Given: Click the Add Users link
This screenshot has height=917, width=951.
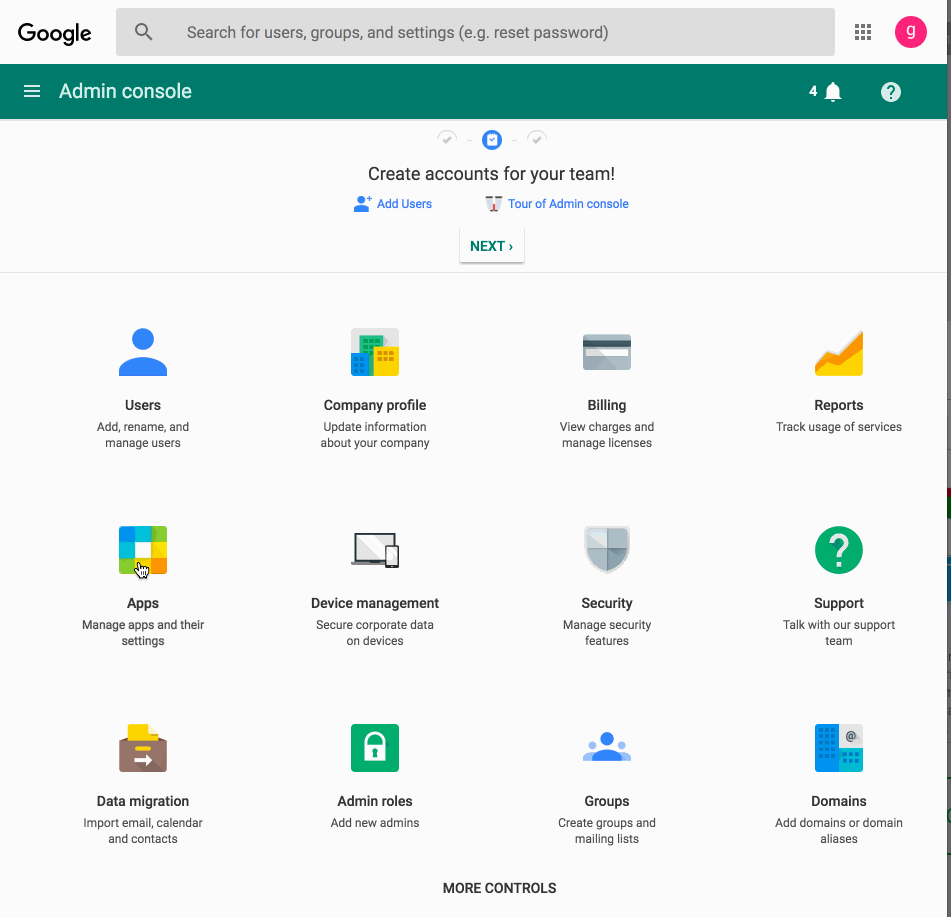Looking at the screenshot, I should tap(404, 204).
